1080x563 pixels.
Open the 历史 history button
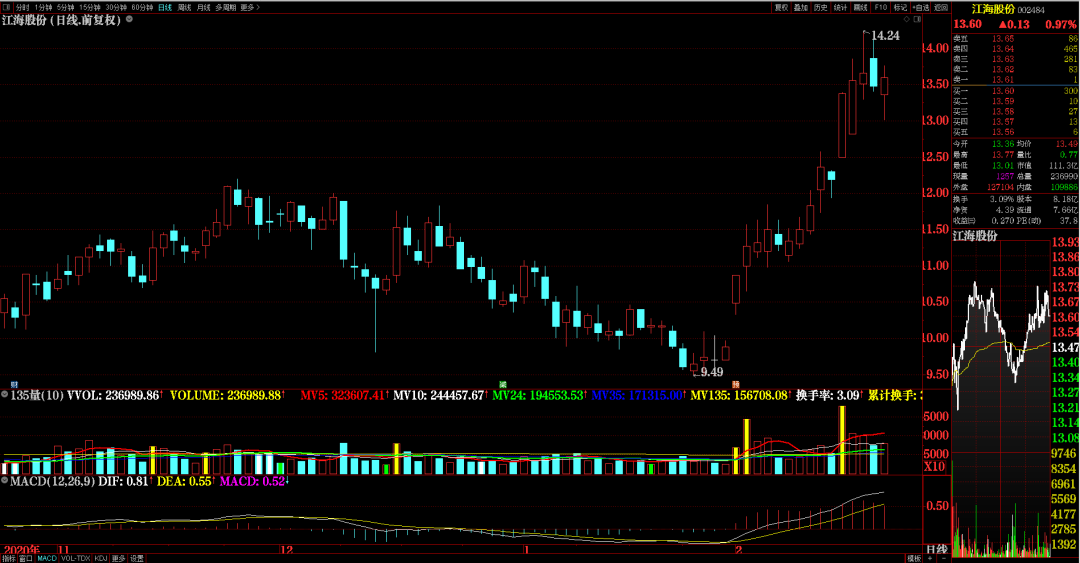click(820, 8)
